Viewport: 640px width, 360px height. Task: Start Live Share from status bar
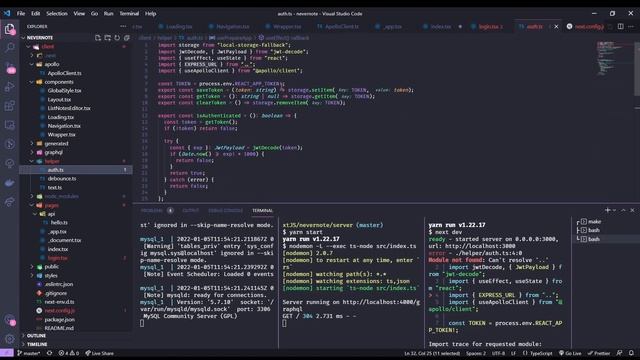point(99,353)
